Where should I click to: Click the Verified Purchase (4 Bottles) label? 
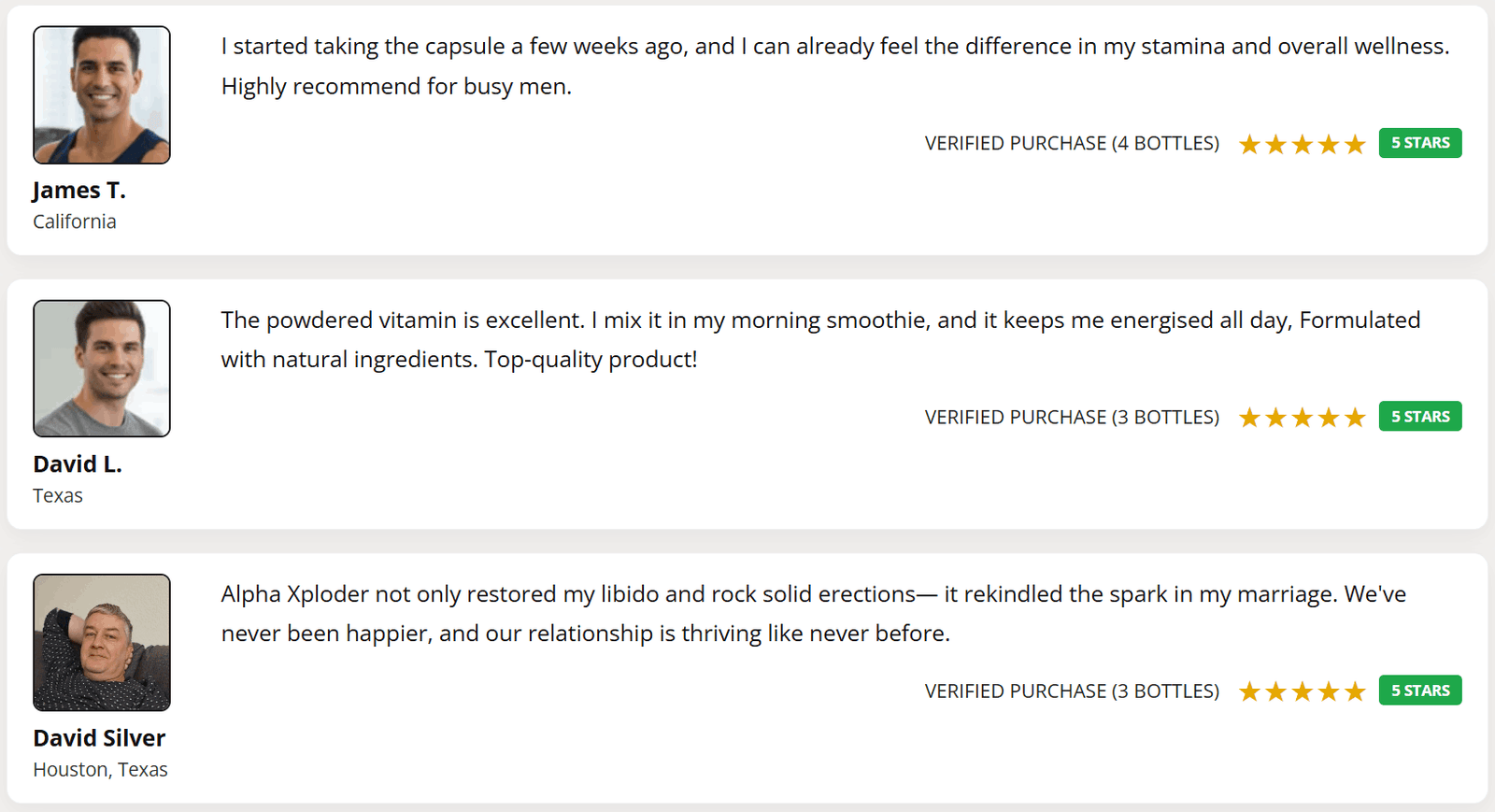click(1072, 144)
